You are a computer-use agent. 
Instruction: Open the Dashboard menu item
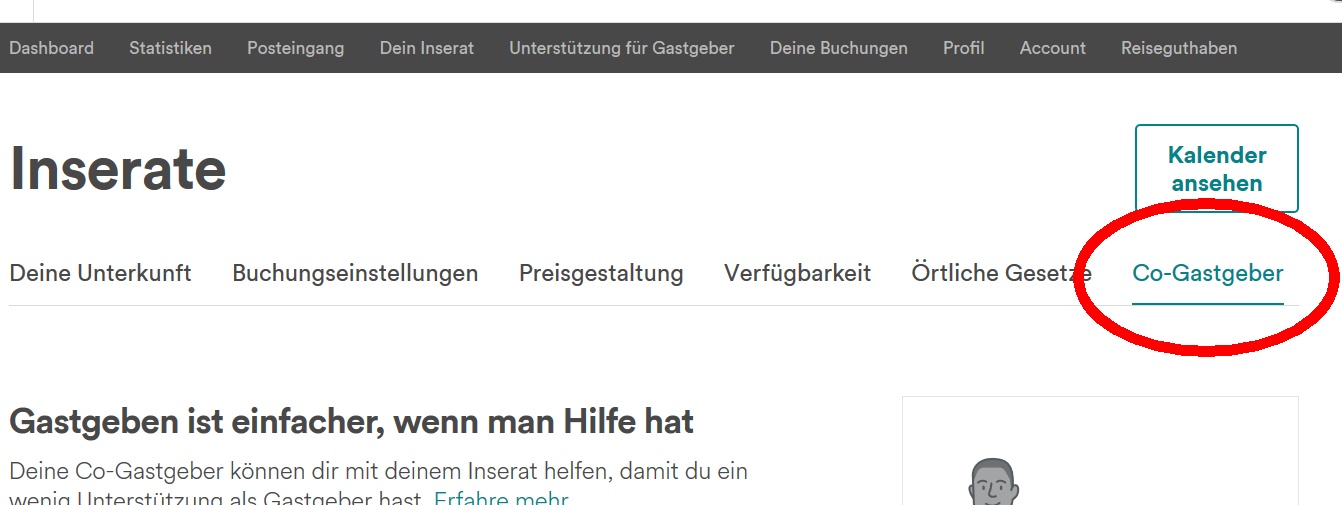click(x=51, y=48)
